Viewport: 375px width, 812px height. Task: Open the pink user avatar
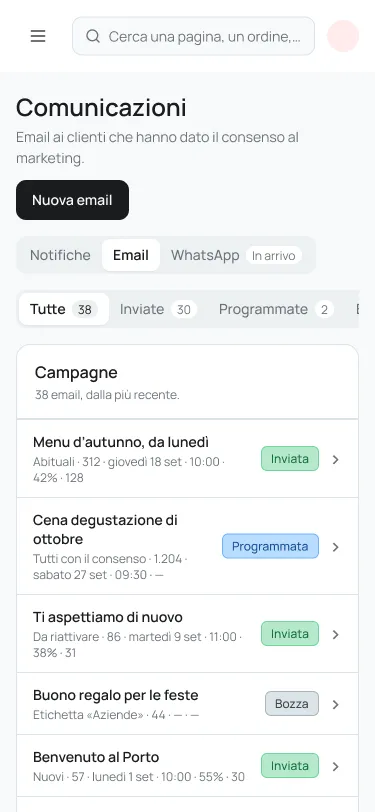(343, 36)
